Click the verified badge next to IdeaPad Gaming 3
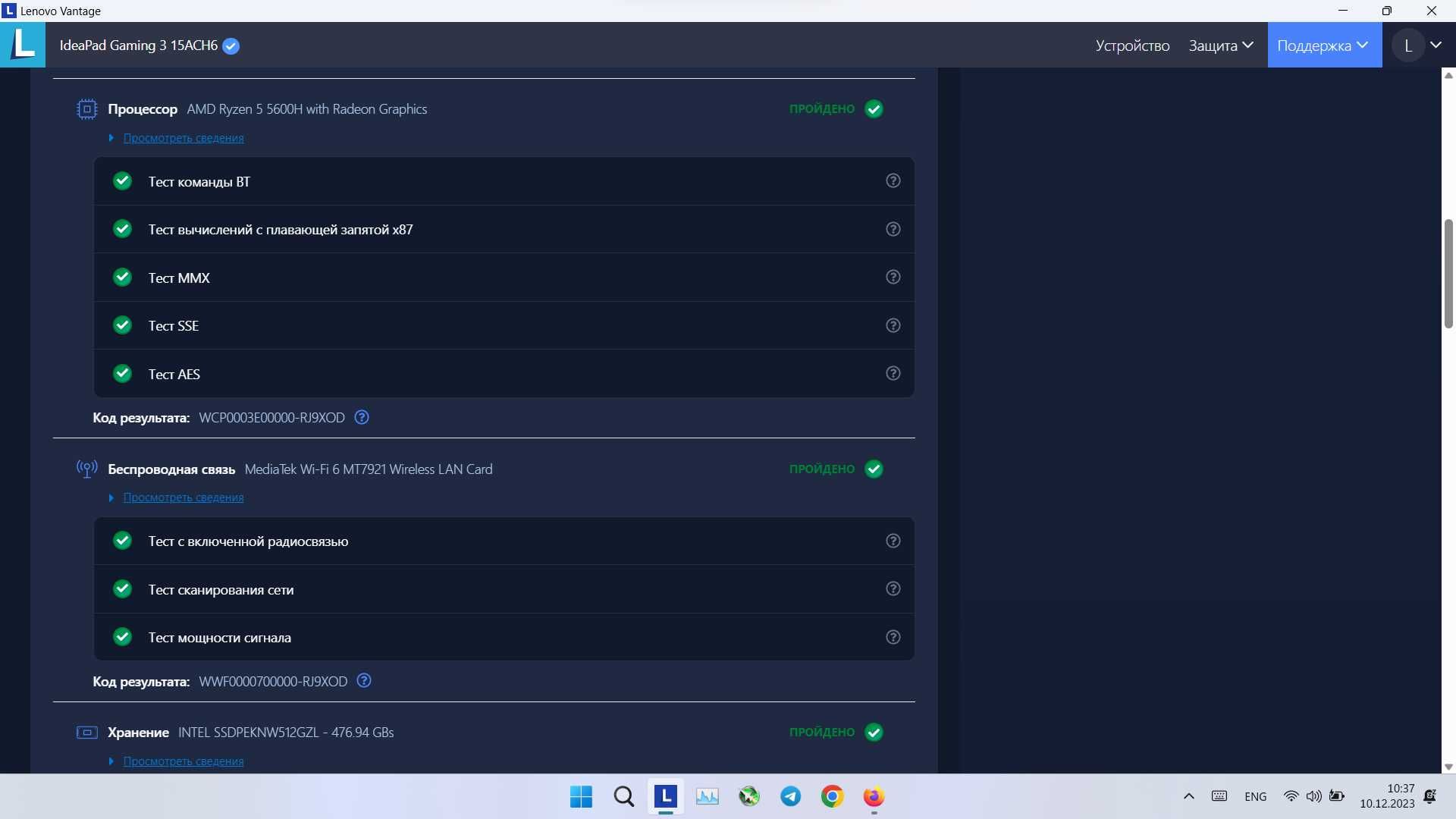This screenshot has height=819, width=1456. [x=231, y=46]
